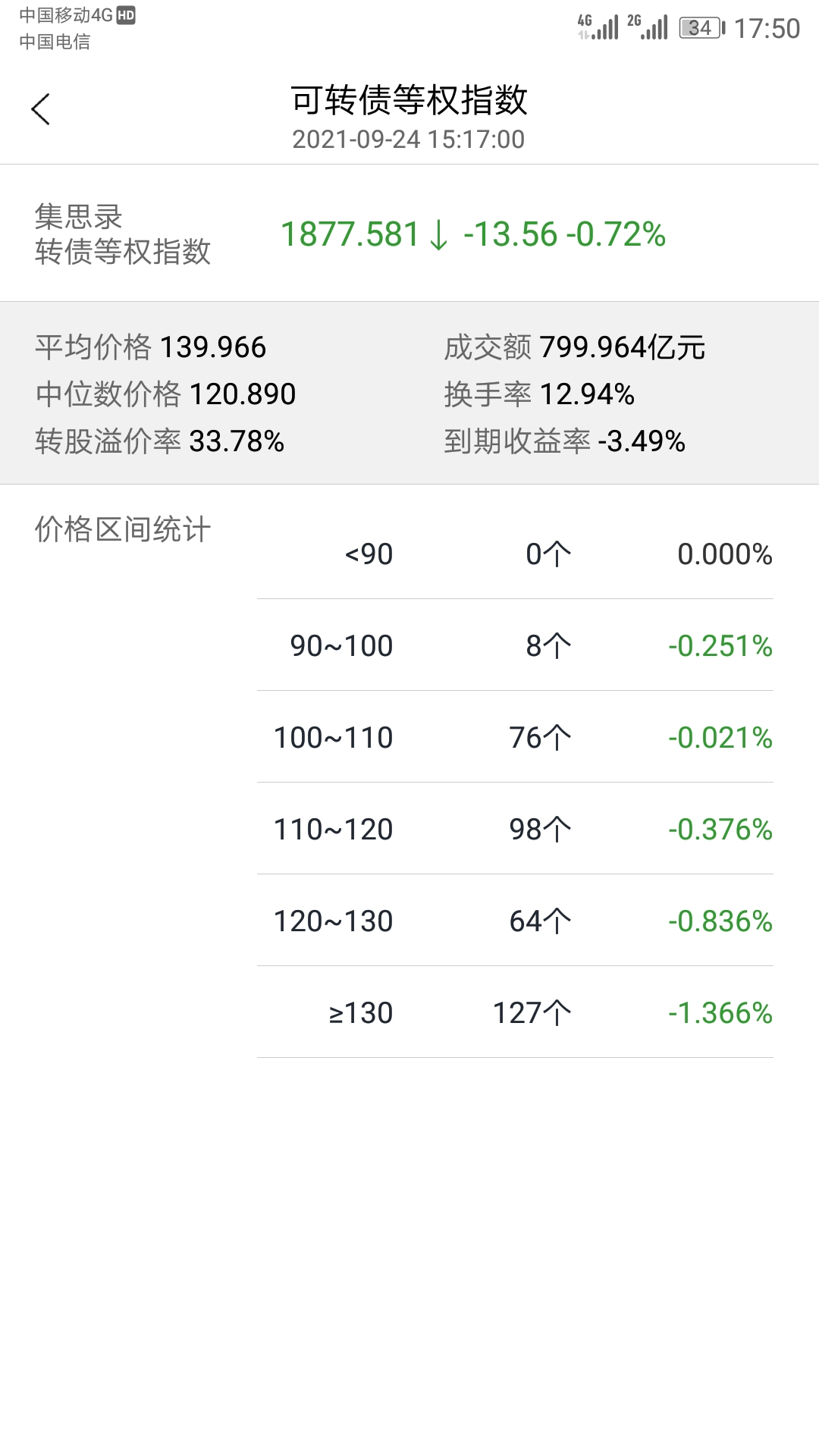Viewport: 819px width, 1456px height.
Task: Tap the index value 1877.581
Action: pyautogui.click(x=350, y=235)
